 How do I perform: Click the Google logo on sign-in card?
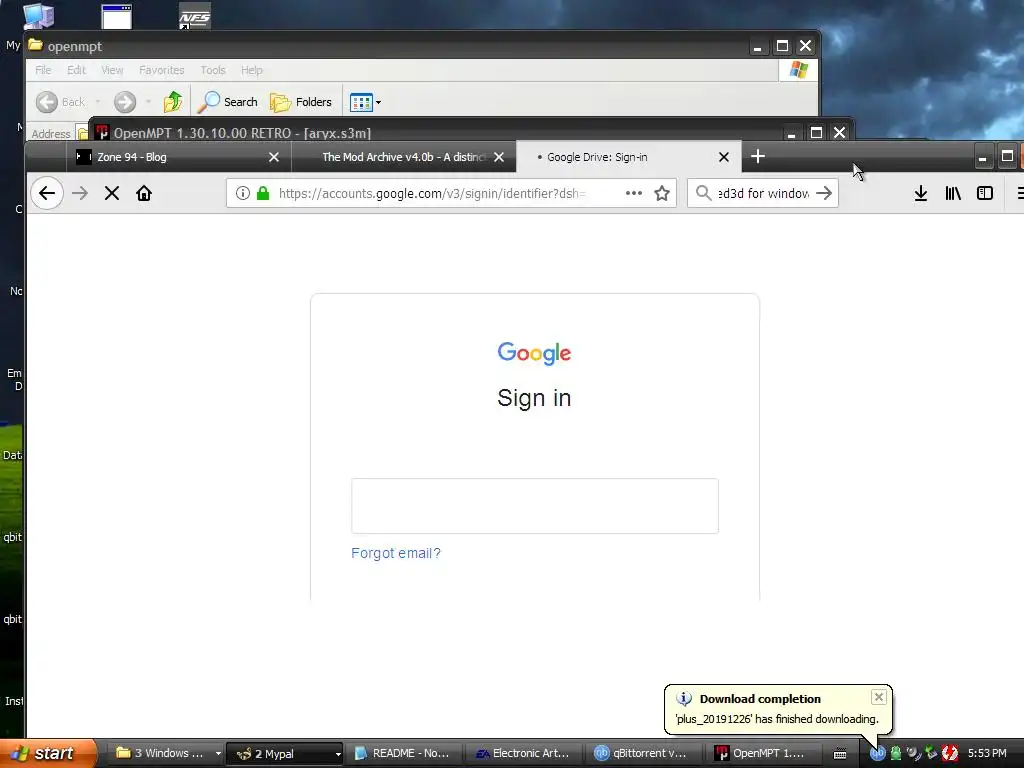(534, 353)
